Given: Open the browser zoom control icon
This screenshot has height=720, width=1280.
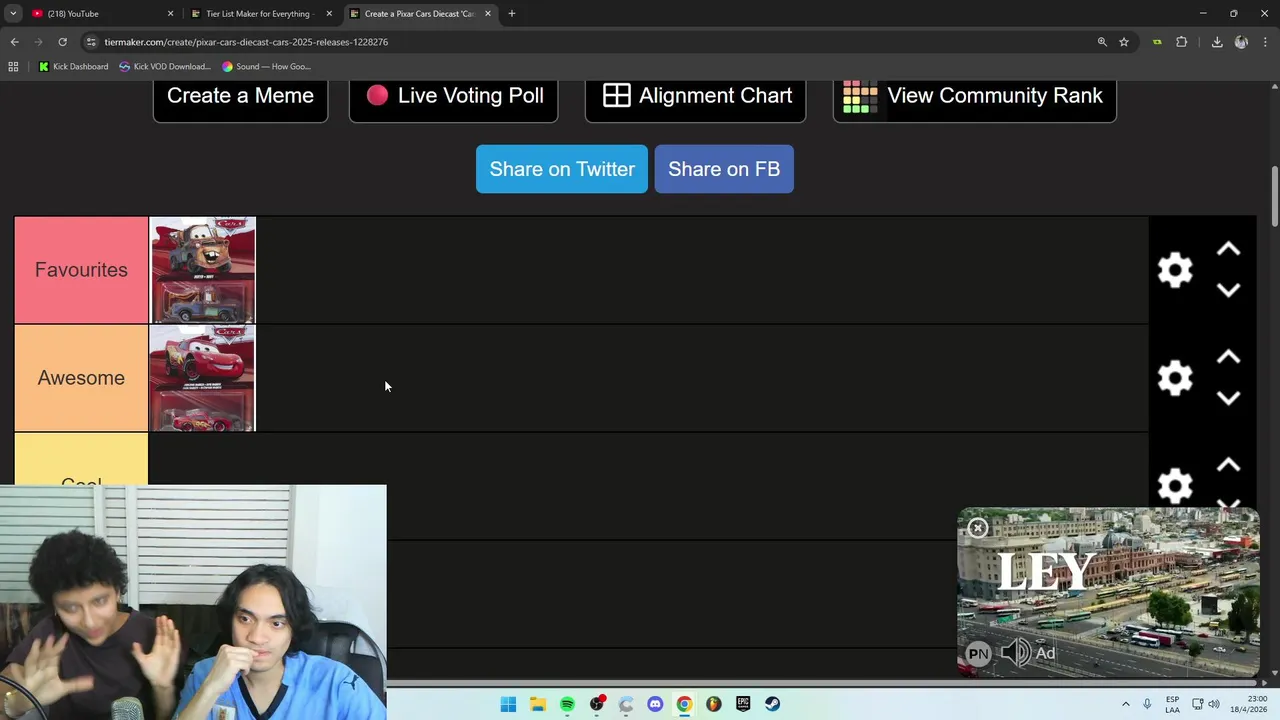Looking at the screenshot, I should [x=1102, y=42].
